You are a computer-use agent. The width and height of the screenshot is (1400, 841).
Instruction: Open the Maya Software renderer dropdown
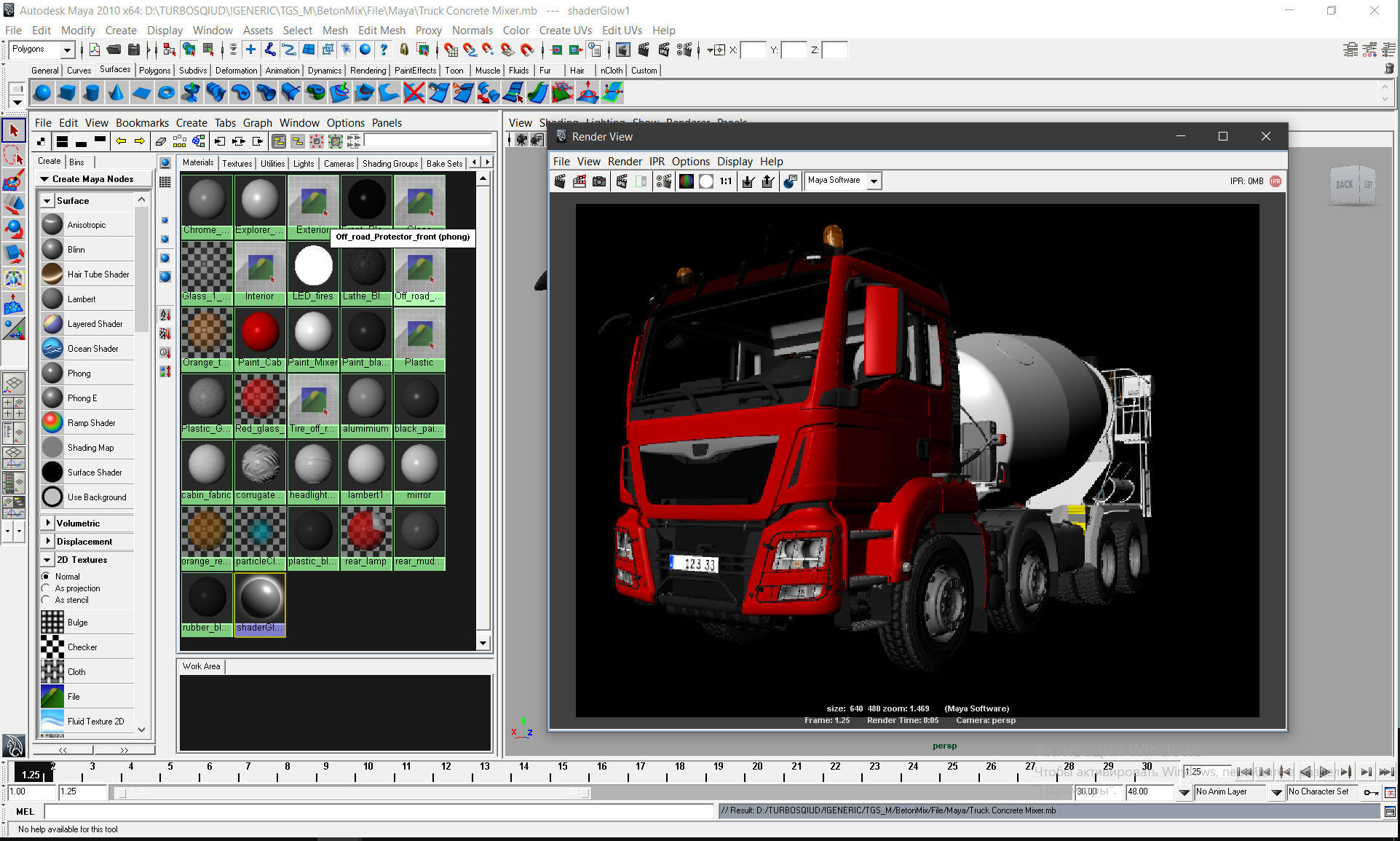point(874,181)
